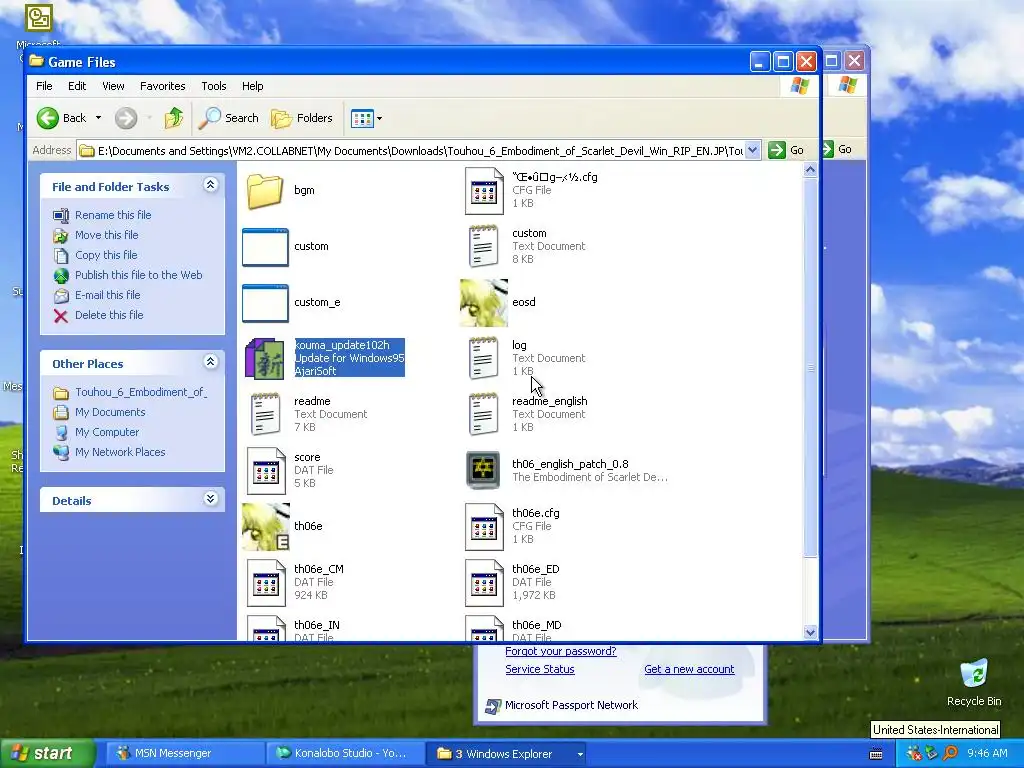Image resolution: width=1024 pixels, height=768 pixels.
Task: Select kouma_update102h updater icon
Action: pos(264,359)
